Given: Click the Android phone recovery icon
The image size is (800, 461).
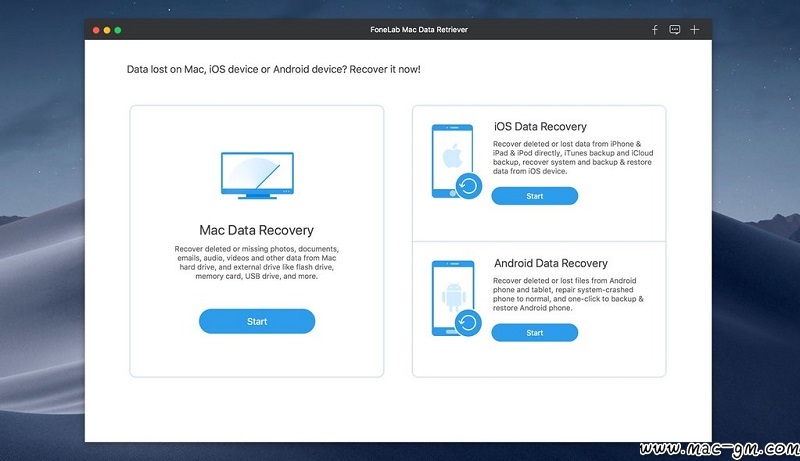Looking at the screenshot, I should pyautogui.click(x=457, y=299).
